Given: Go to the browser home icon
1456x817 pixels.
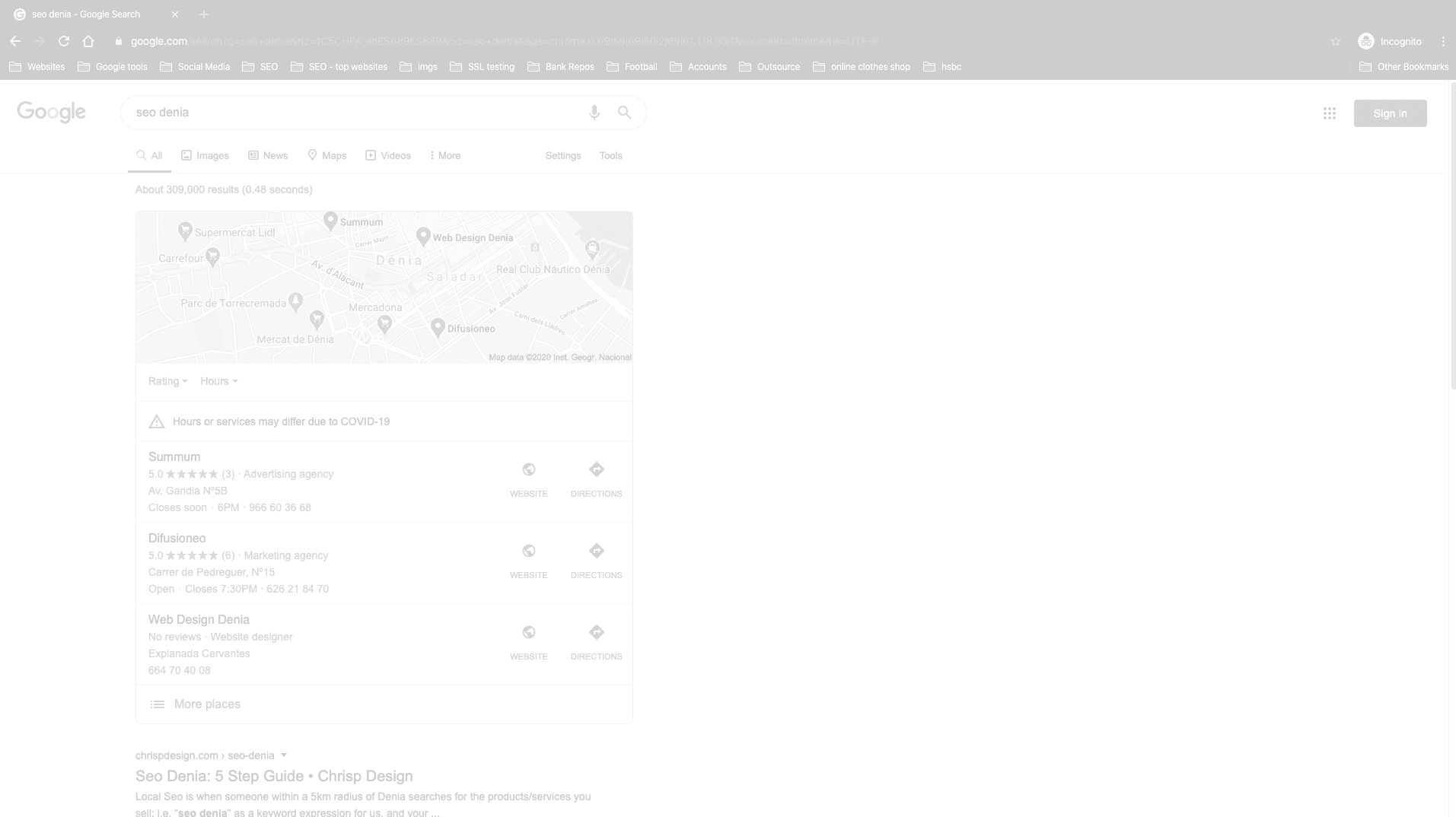Looking at the screenshot, I should (x=88, y=41).
